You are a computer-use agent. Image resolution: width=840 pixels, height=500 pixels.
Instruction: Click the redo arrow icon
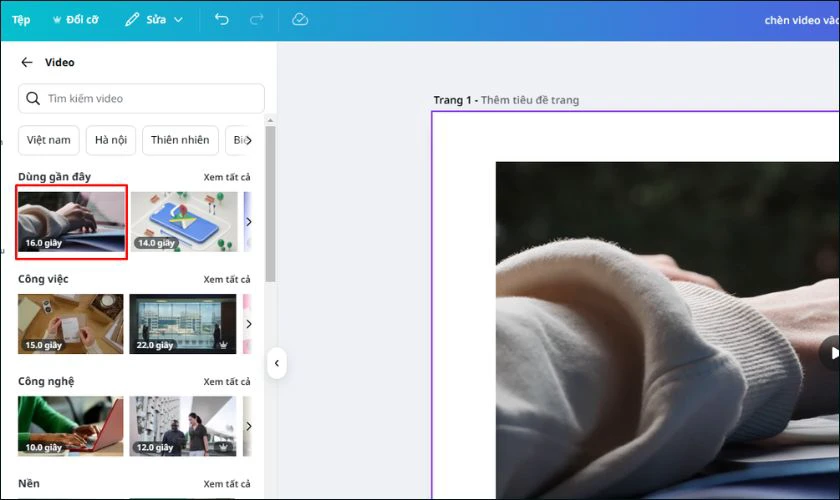(257, 19)
